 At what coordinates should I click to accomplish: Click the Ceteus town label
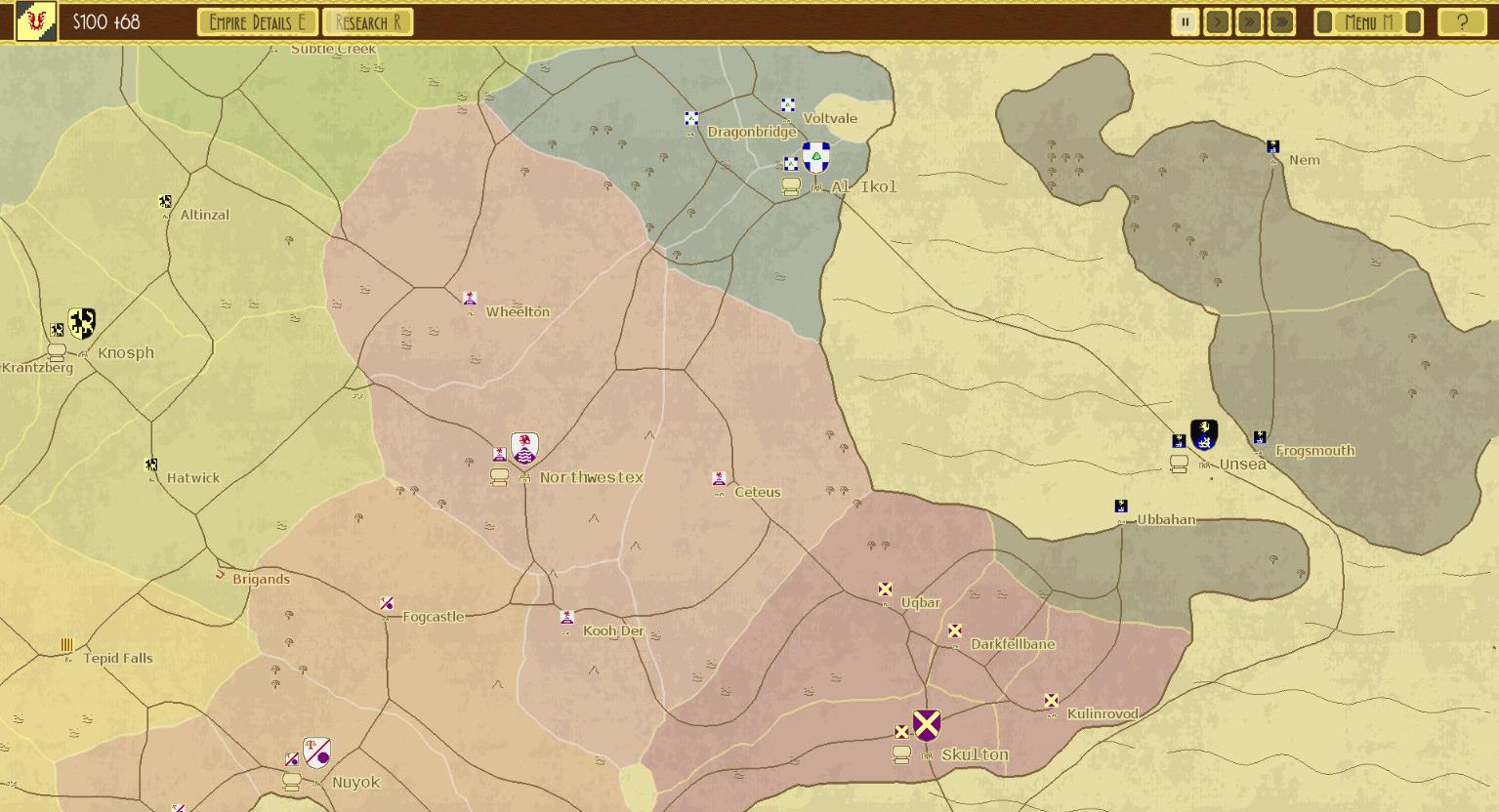[758, 492]
